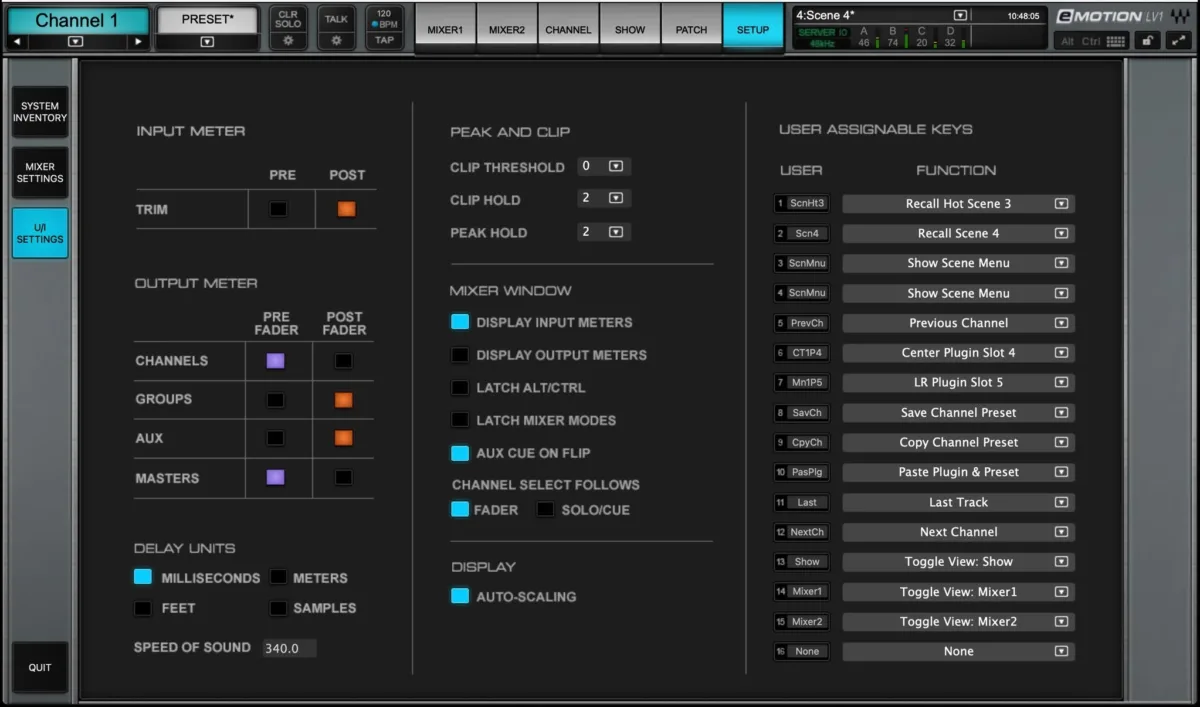This screenshot has width=1200, height=707.
Task: Click the Alt modifier key
Action: pos(1067,41)
